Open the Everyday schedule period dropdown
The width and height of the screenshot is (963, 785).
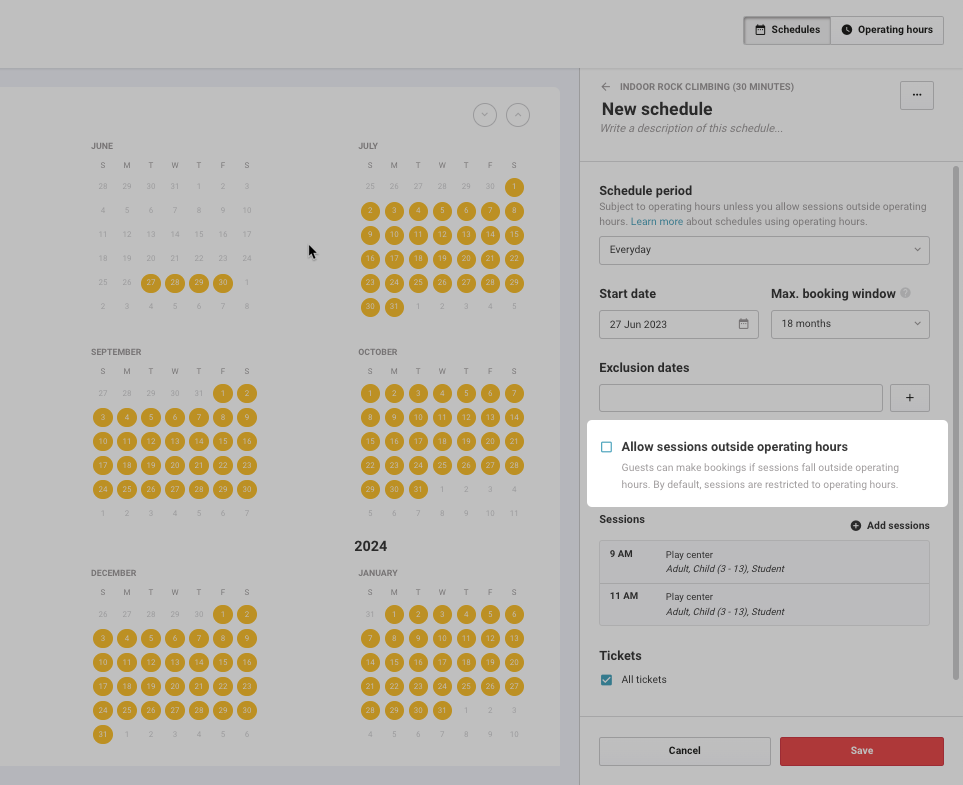(x=764, y=250)
